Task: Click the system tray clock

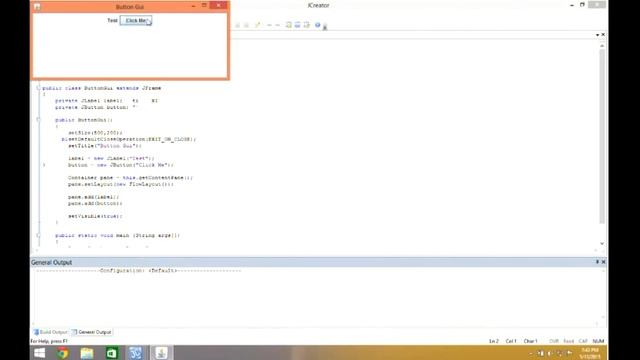Action: [x=590, y=353]
